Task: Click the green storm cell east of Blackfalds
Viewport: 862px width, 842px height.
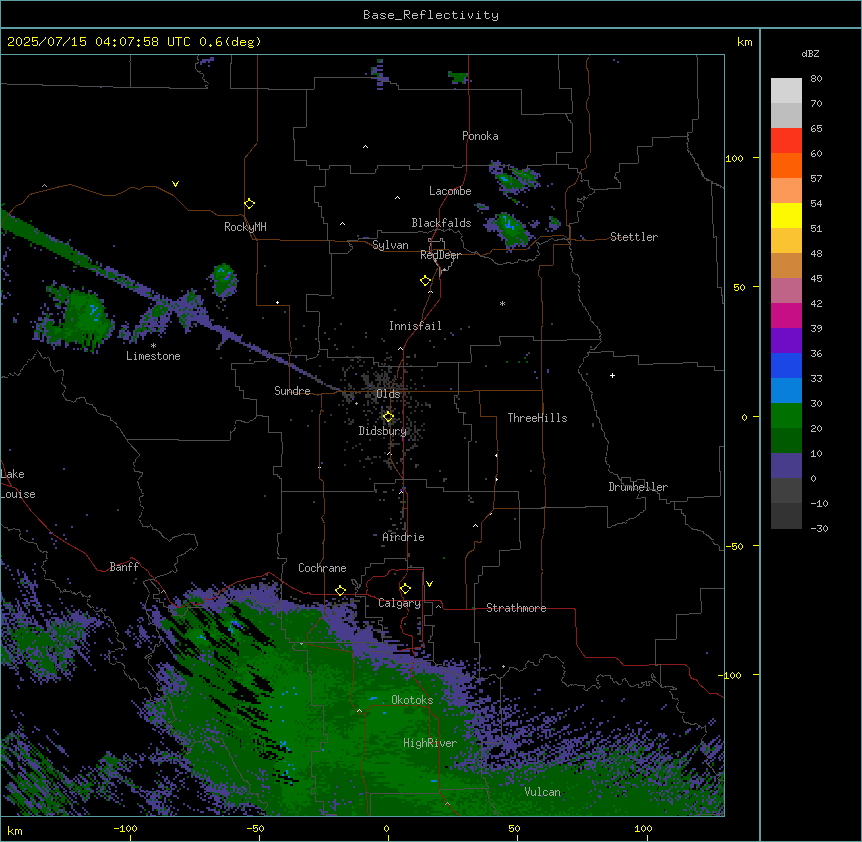Action: (512, 230)
